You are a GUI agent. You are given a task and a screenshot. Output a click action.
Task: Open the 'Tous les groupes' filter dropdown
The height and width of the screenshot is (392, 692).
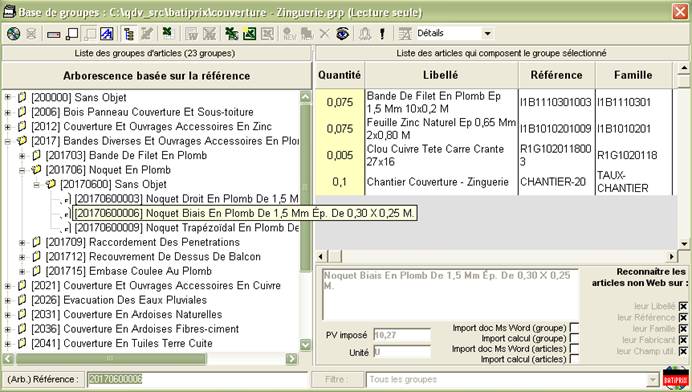click(653, 380)
